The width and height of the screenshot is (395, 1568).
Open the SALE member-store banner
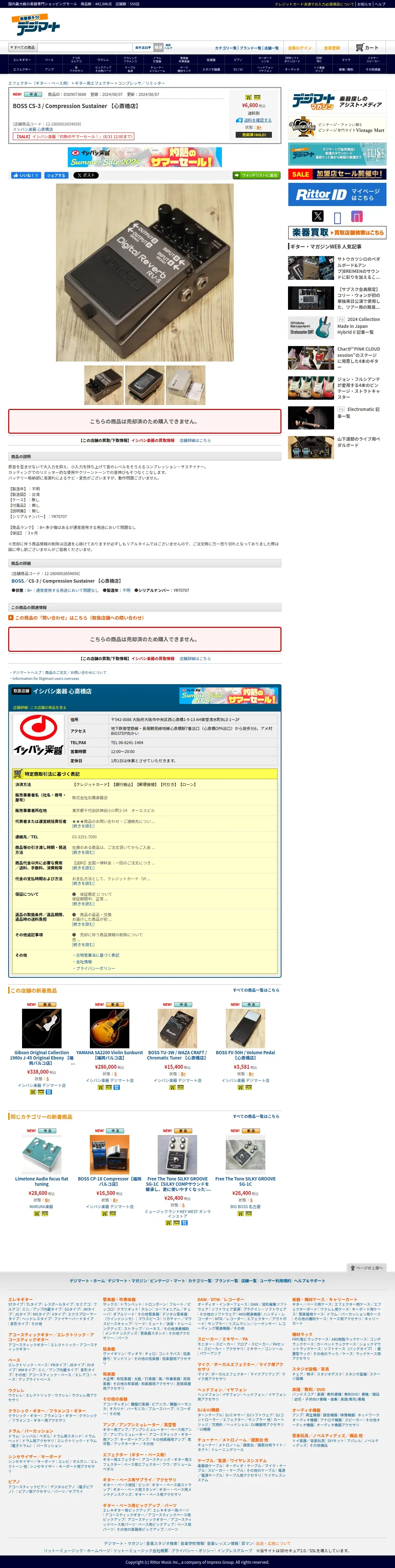point(337,174)
